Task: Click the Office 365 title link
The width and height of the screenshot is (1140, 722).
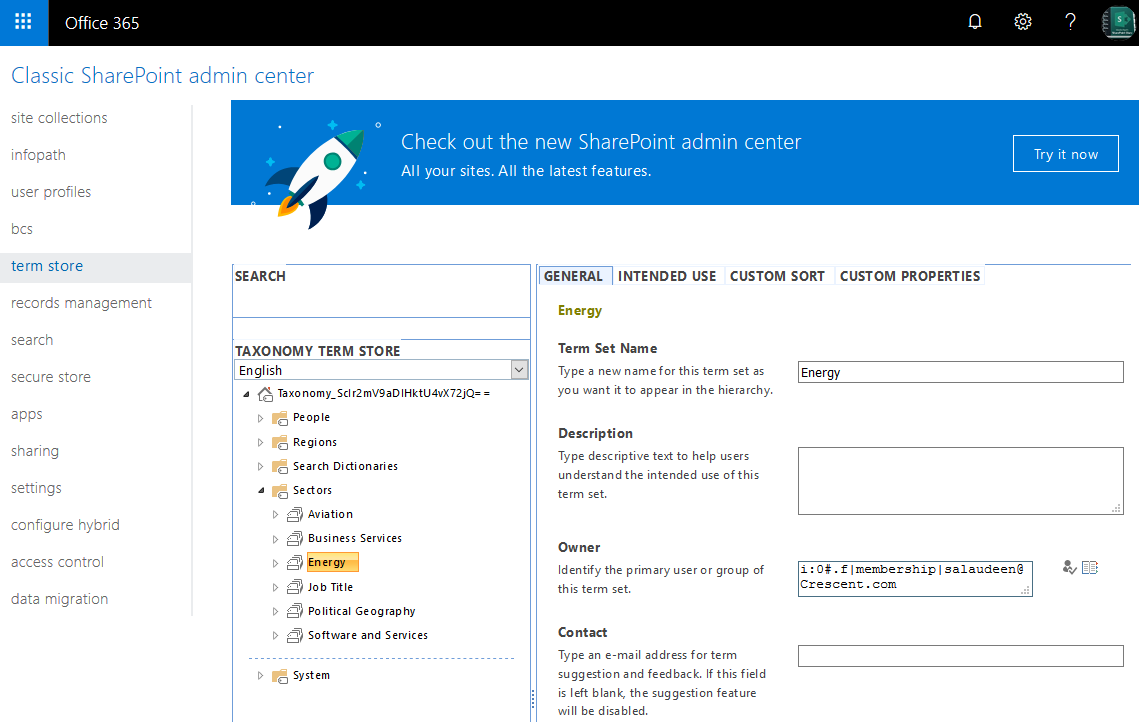Action: [x=102, y=23]
